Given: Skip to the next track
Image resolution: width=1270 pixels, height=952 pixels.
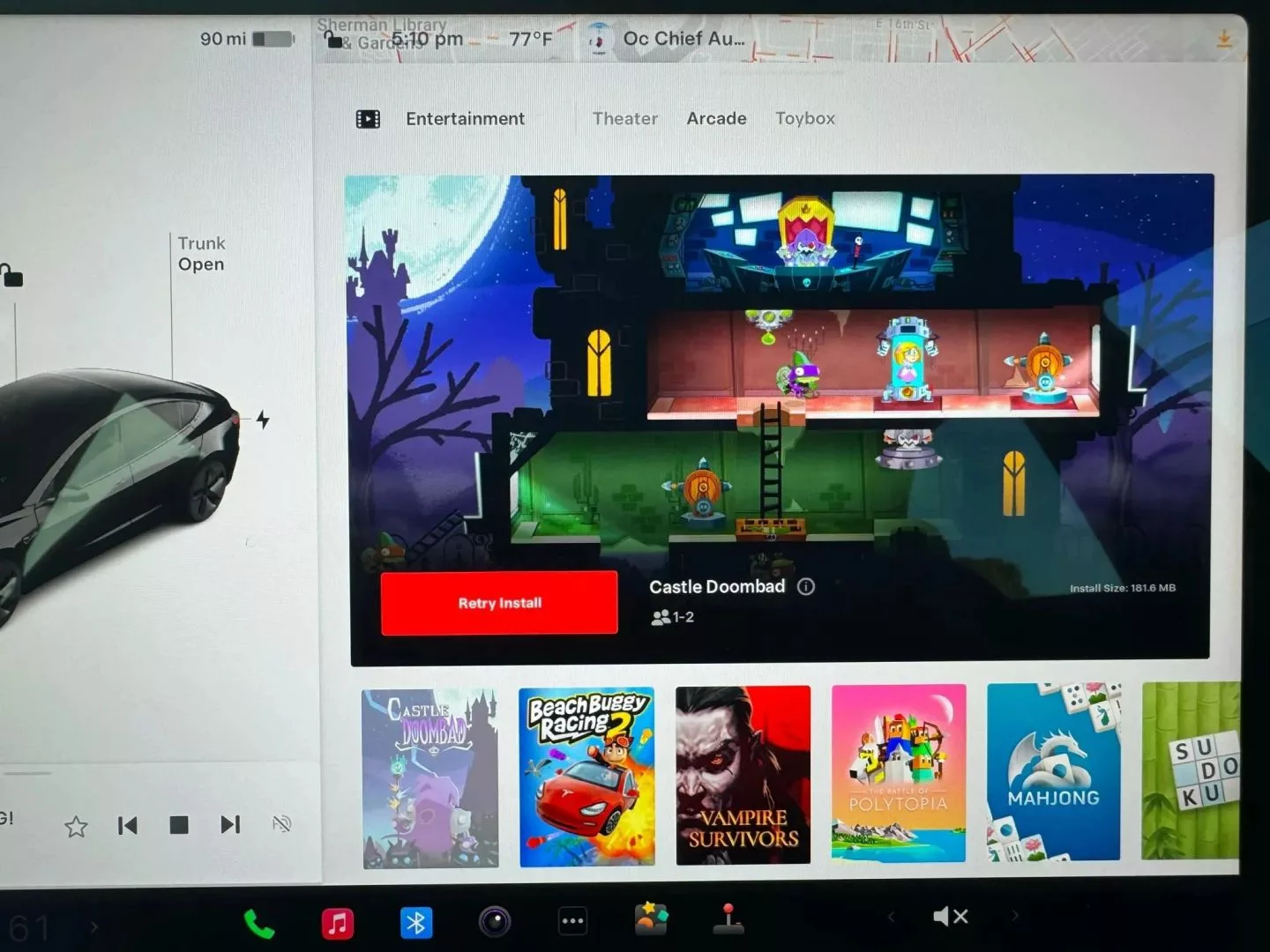Looking at the screenshot, I should pyautogui.click(x=230, y=824).
